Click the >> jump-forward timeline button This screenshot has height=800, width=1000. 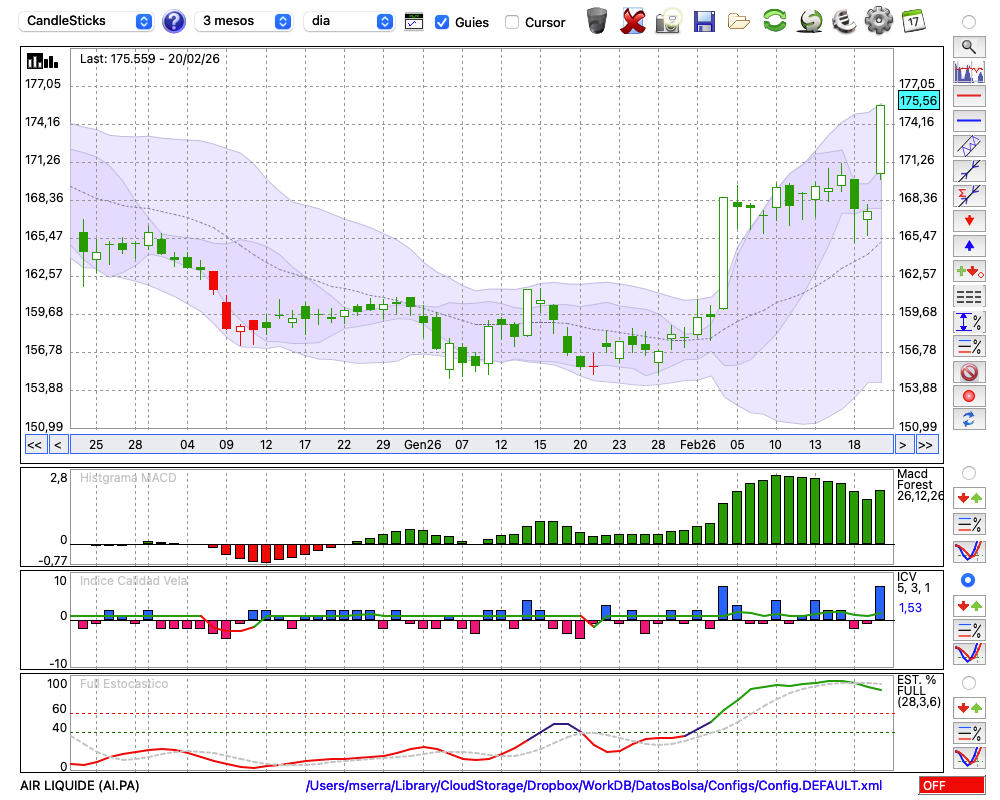click(926, 445)
